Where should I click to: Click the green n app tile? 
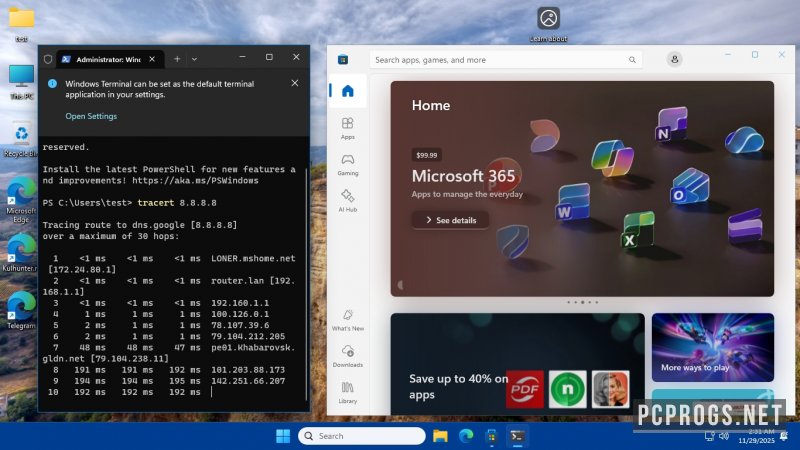(567, 389)
